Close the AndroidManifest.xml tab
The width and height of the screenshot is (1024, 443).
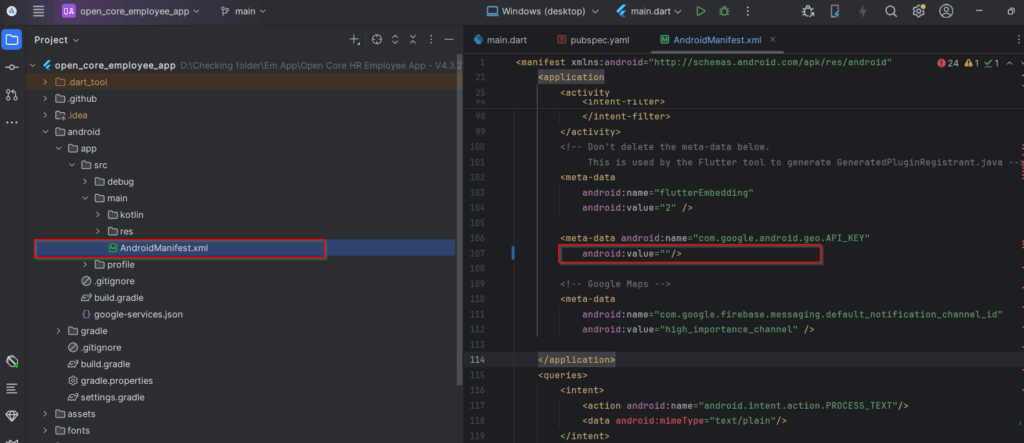pyautogui.click(x=771, y=40)
